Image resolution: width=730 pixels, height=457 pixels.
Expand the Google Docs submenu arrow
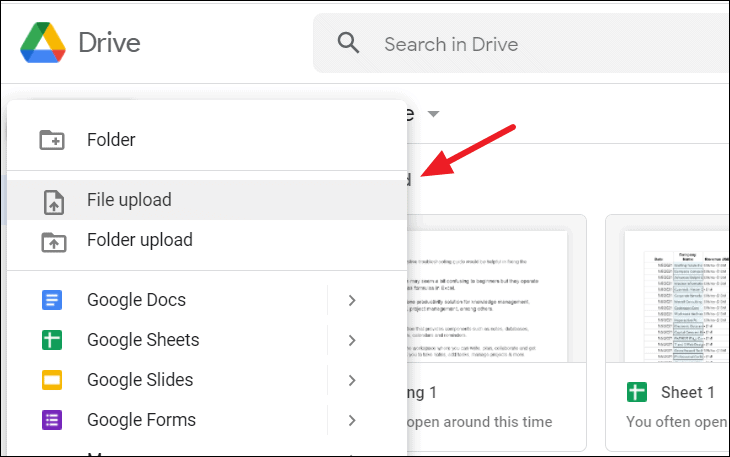pos(352,301)
